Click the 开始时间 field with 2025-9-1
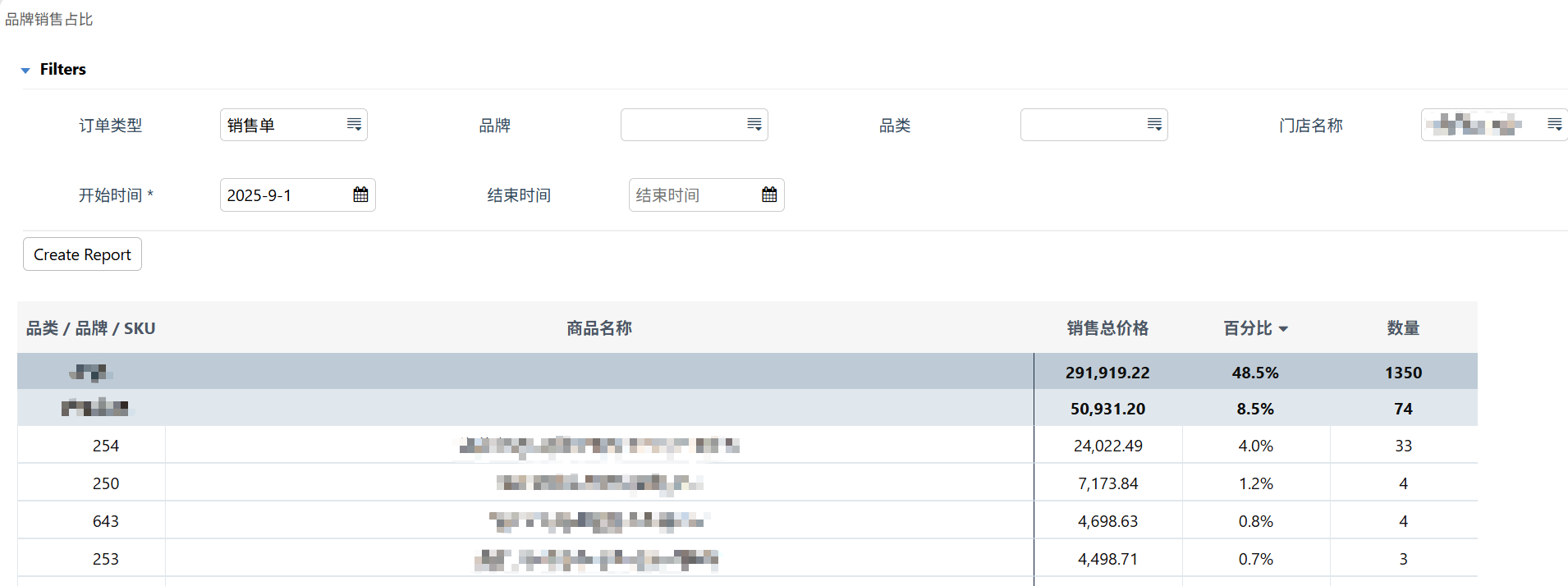The width and height of the screenshot is (1568, 586). click(x=298, y=195)
